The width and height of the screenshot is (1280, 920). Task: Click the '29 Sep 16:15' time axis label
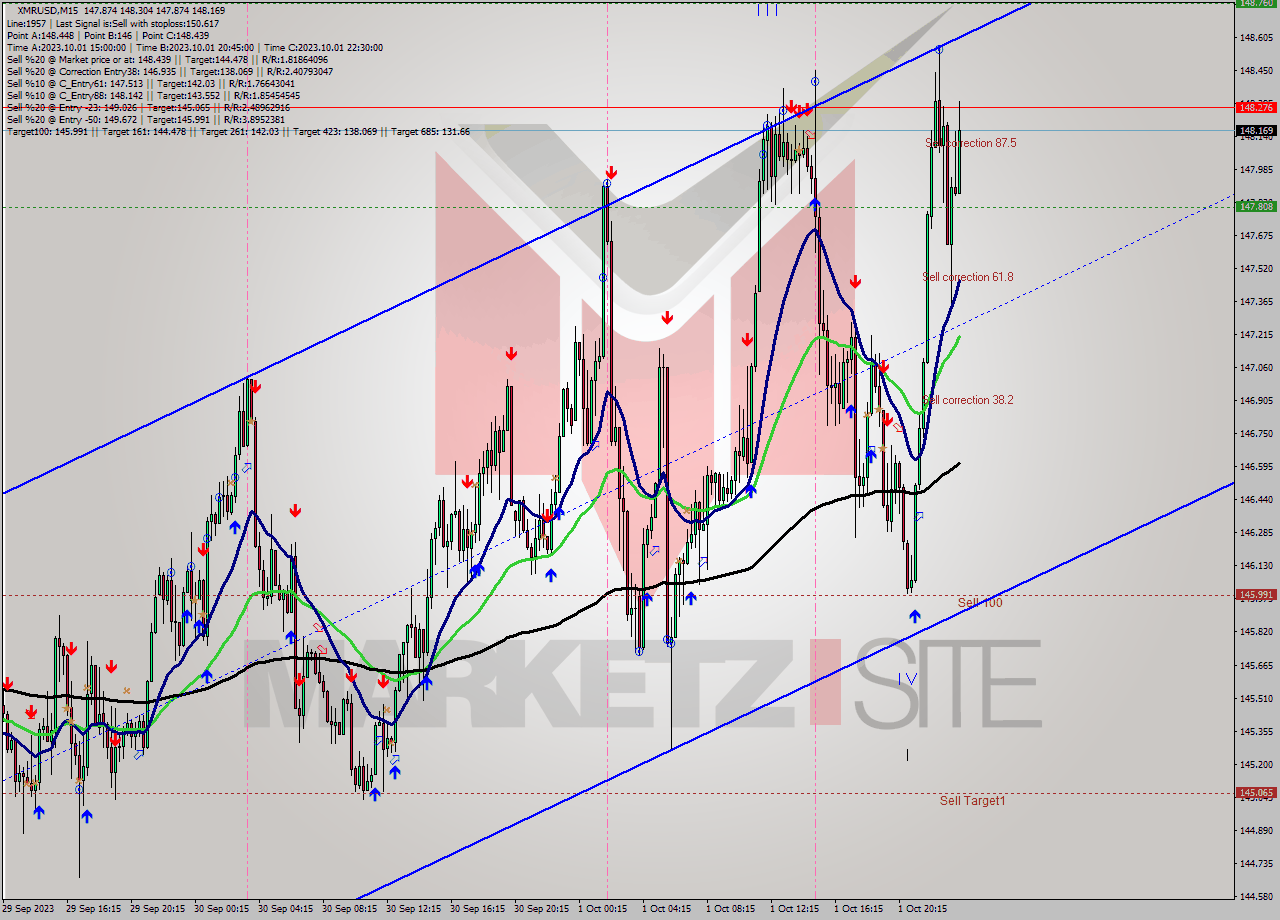click(x=93, y=909)
